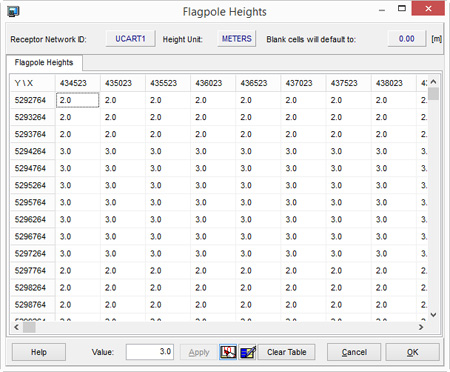Select column header 437023
This screenshot has width=450, height=372.
pos(303,83)
